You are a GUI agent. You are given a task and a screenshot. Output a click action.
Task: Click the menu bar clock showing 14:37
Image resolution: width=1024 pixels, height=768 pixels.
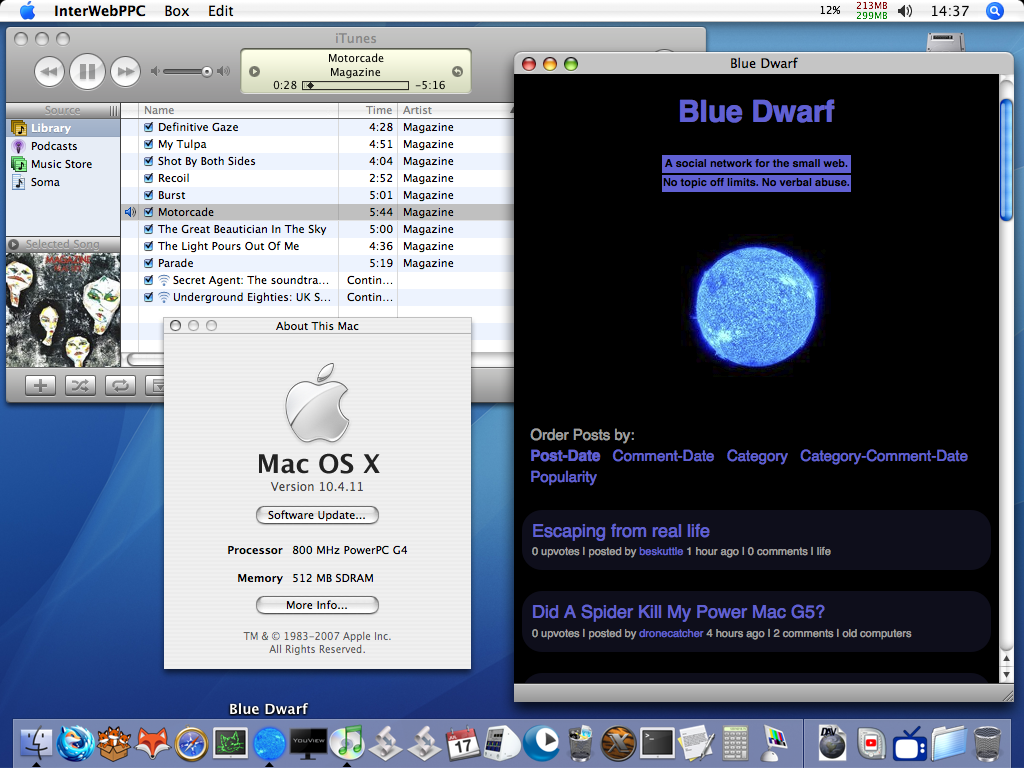click(x=950, y=11)
